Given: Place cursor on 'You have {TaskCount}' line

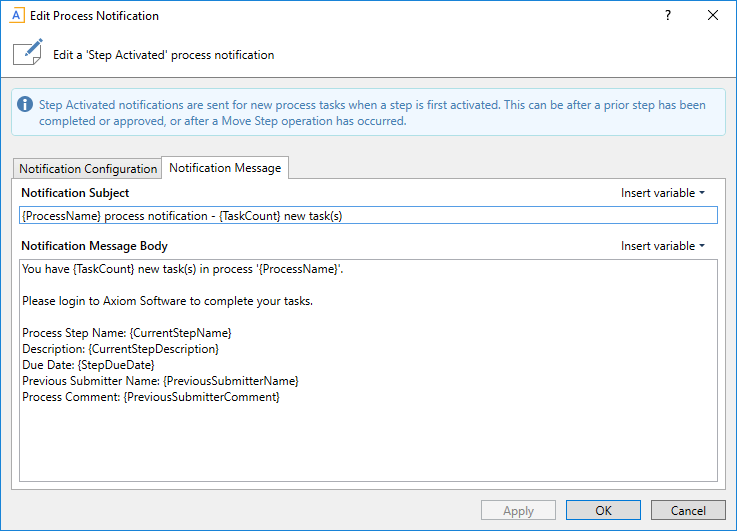Looking at the screenshot, I should coord(182,269).
